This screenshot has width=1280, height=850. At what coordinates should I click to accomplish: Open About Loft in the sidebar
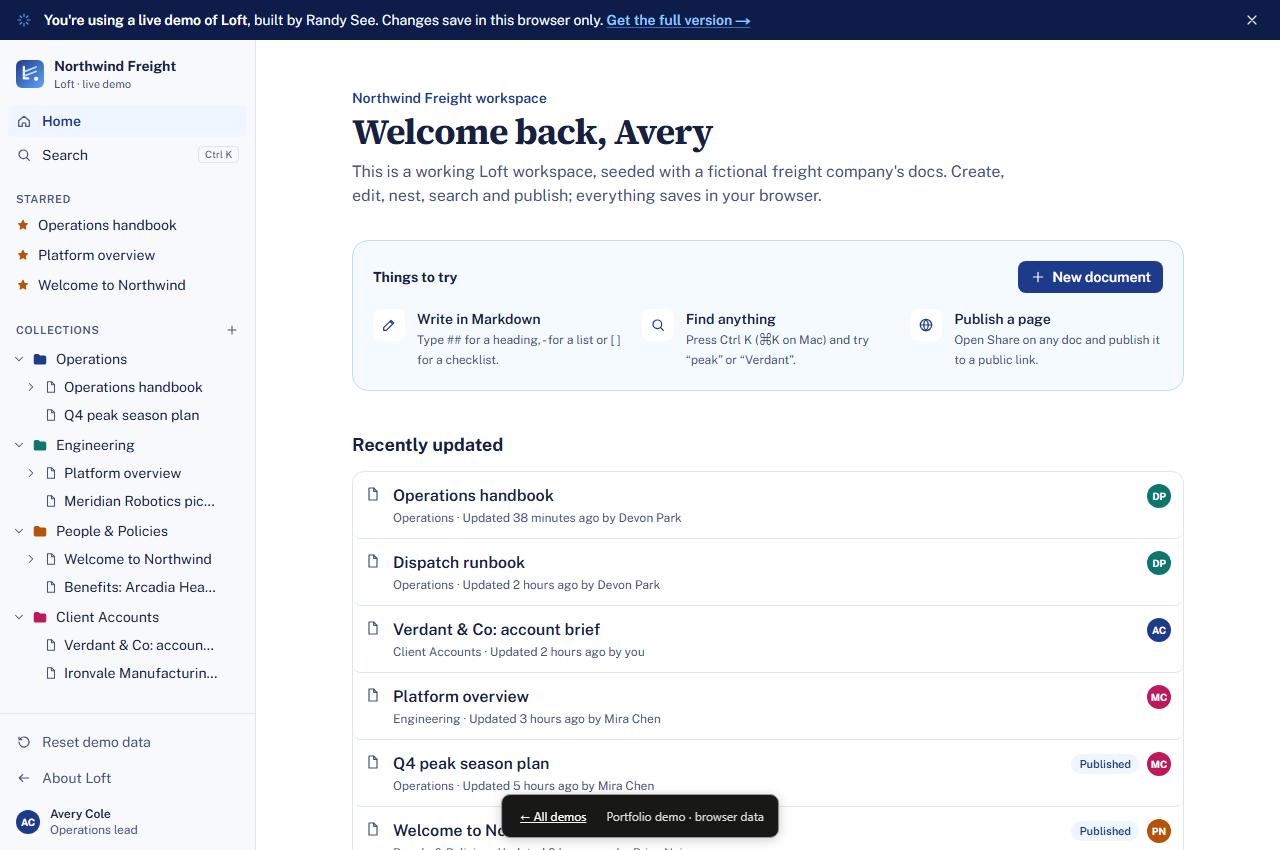click(x=127, y=778)
